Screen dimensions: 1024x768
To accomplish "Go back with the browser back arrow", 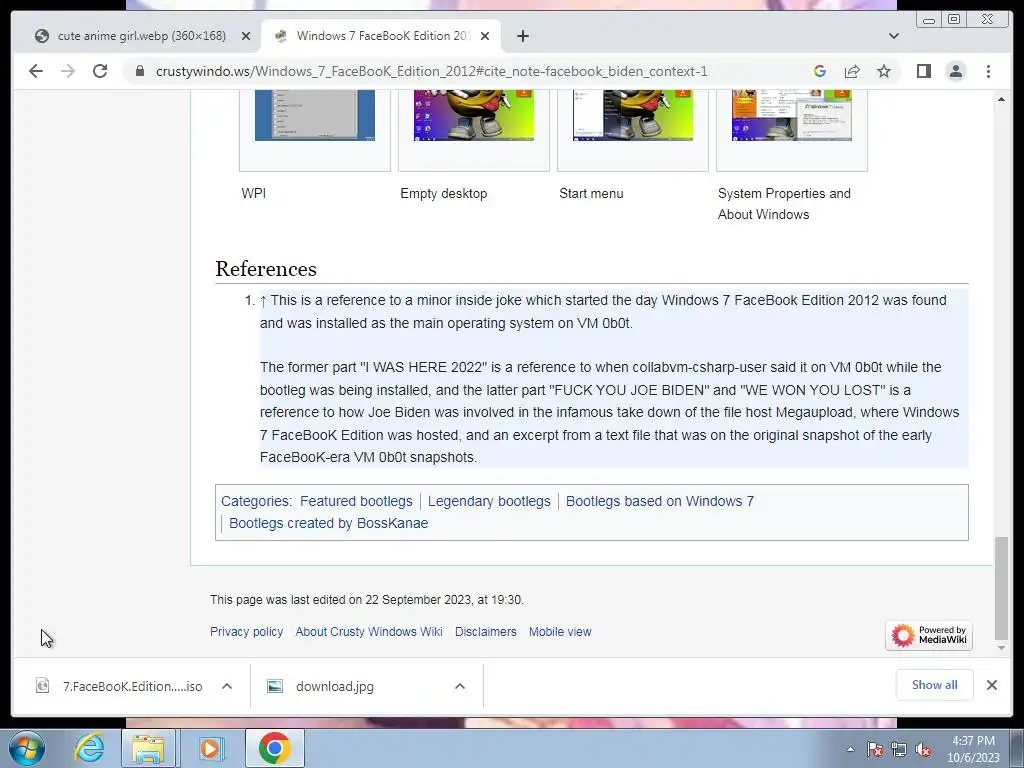I will [x=36, y=71].
